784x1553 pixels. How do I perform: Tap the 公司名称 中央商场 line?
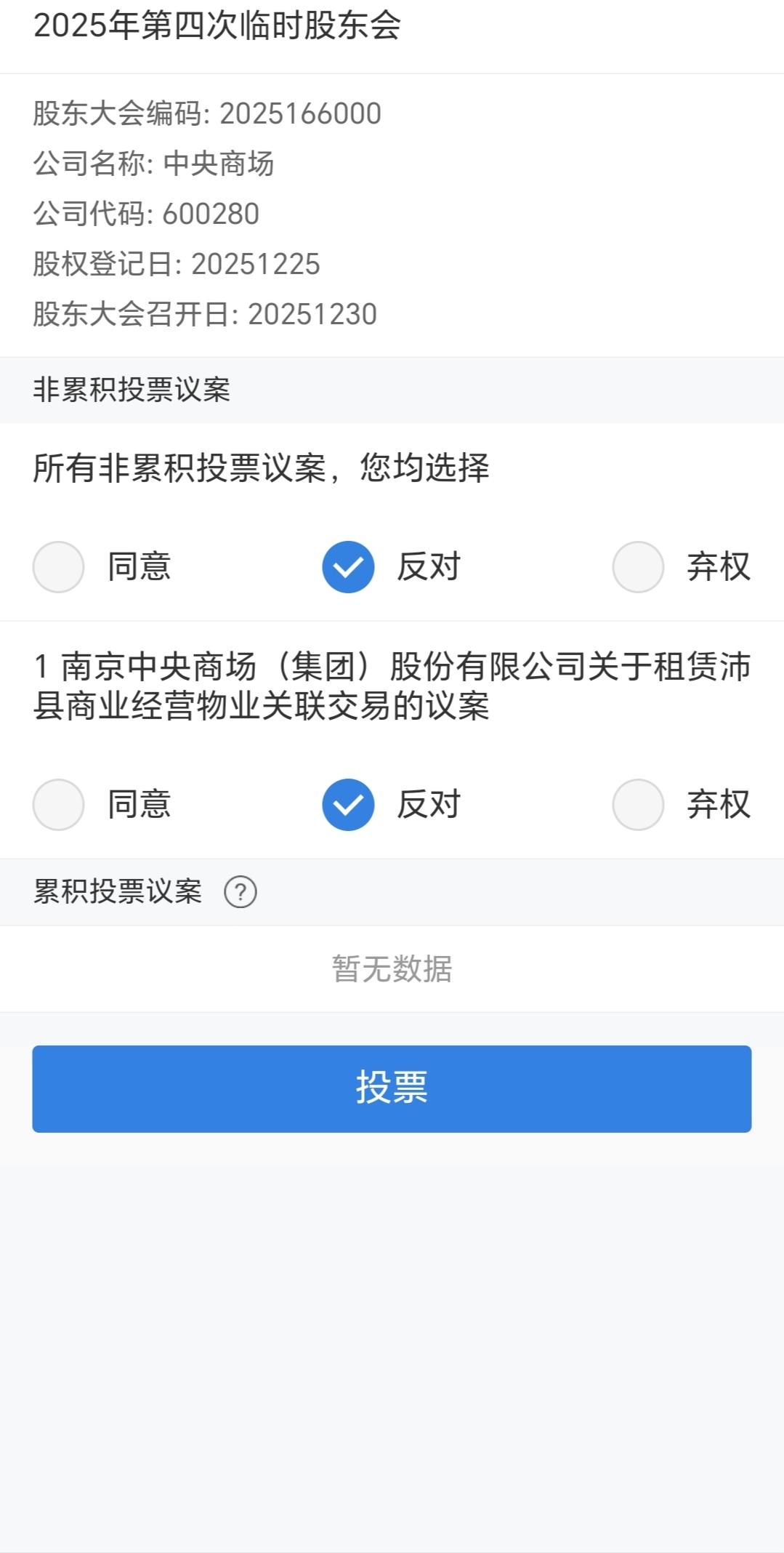(153, 164)
